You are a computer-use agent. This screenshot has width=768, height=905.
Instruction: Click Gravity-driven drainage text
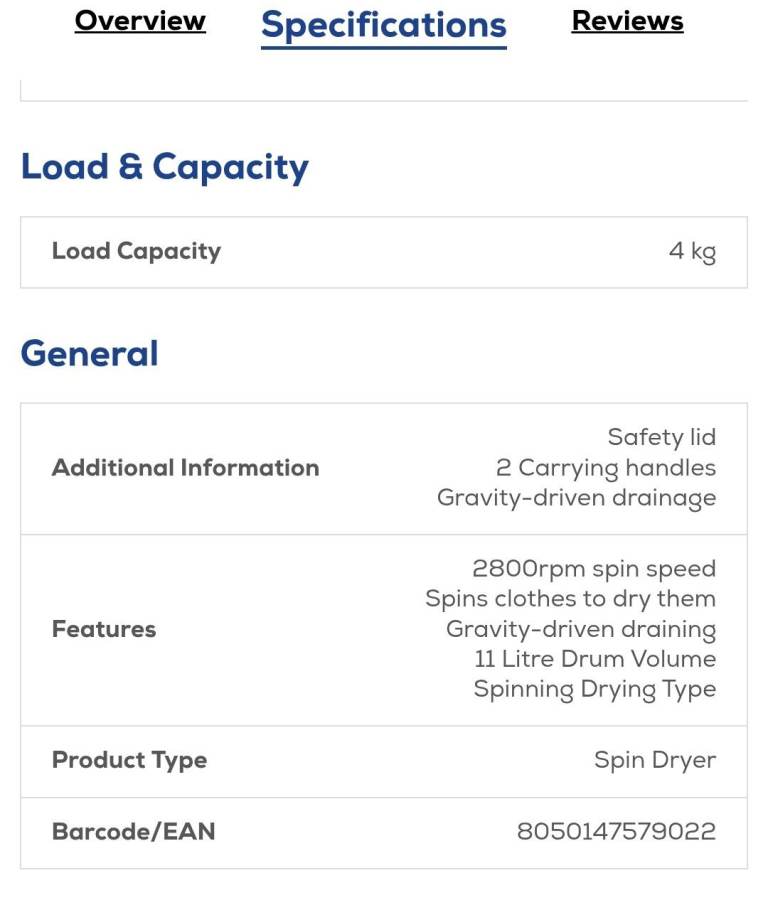(x=576, y=498)
